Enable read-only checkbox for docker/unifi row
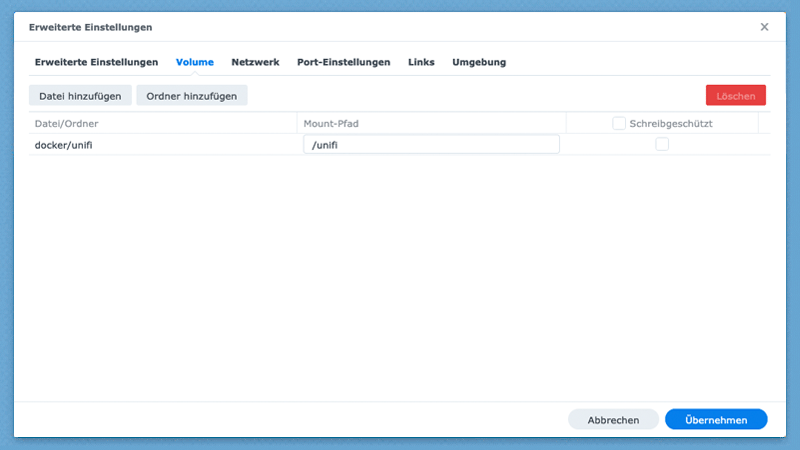This screenshot has height=450, width=800. 662,144
